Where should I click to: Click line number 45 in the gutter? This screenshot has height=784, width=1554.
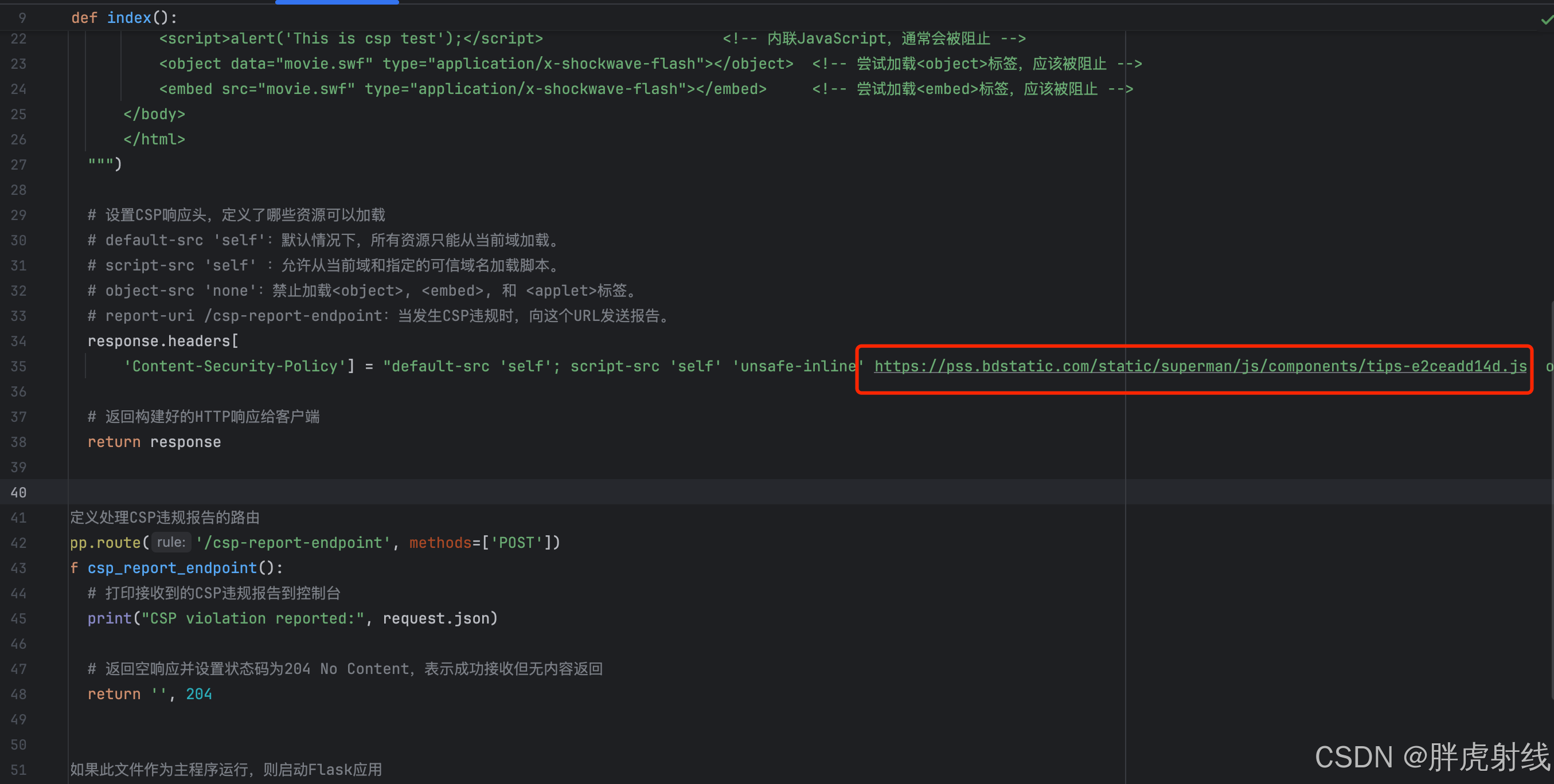click(x=19, y=618)
